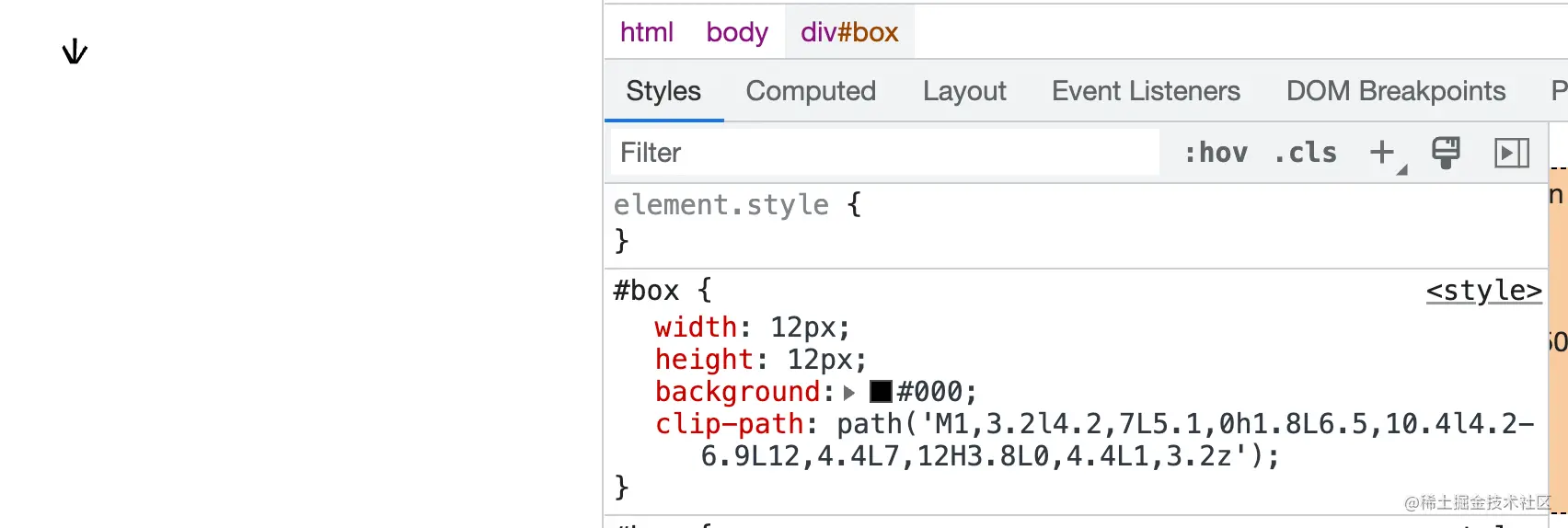This screenshot has width=1568, height=528.
Task: Click the div#box breadcrumb element
Action: (849, 32)
